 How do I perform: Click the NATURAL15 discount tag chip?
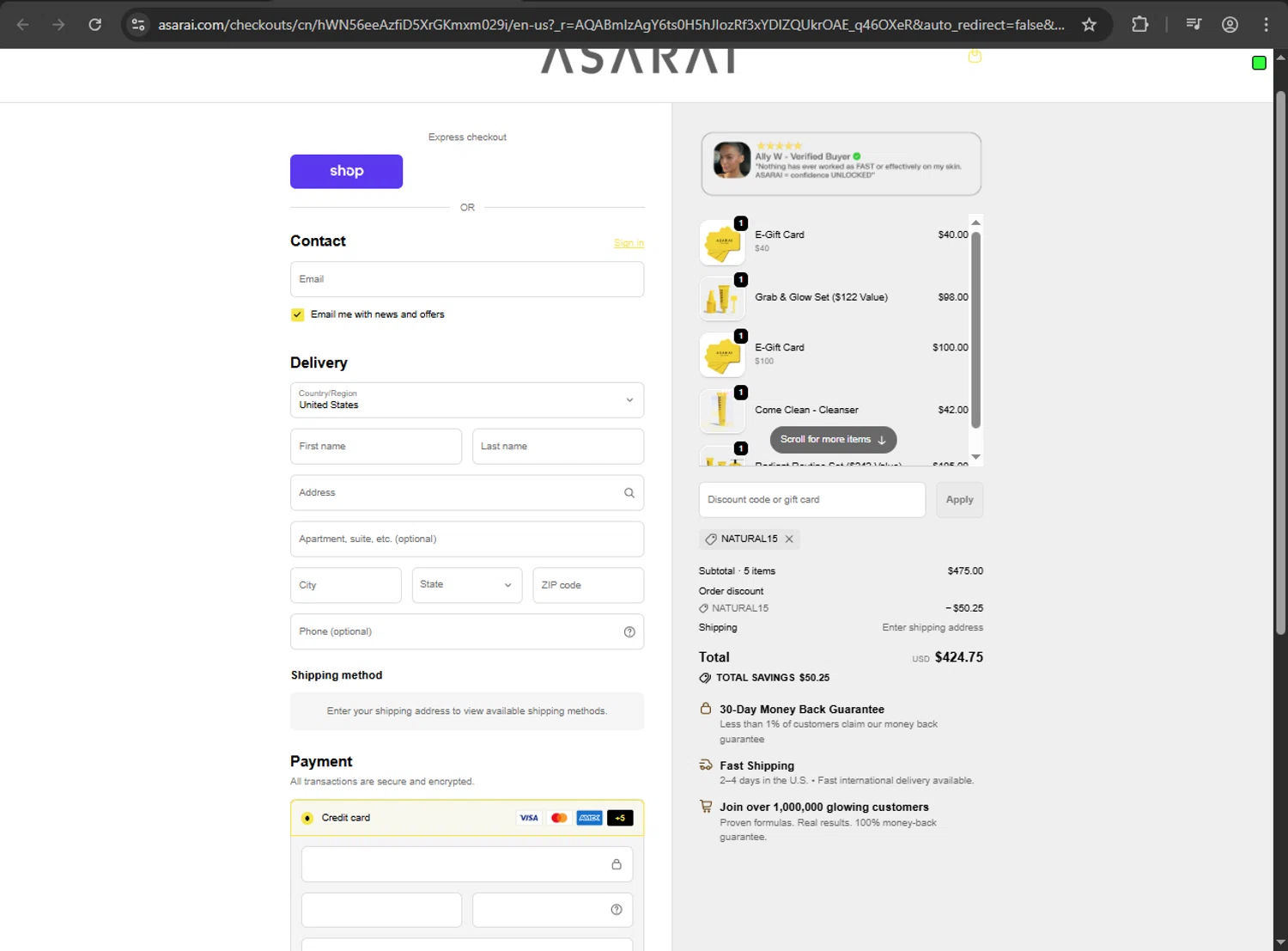pos(750,539)
